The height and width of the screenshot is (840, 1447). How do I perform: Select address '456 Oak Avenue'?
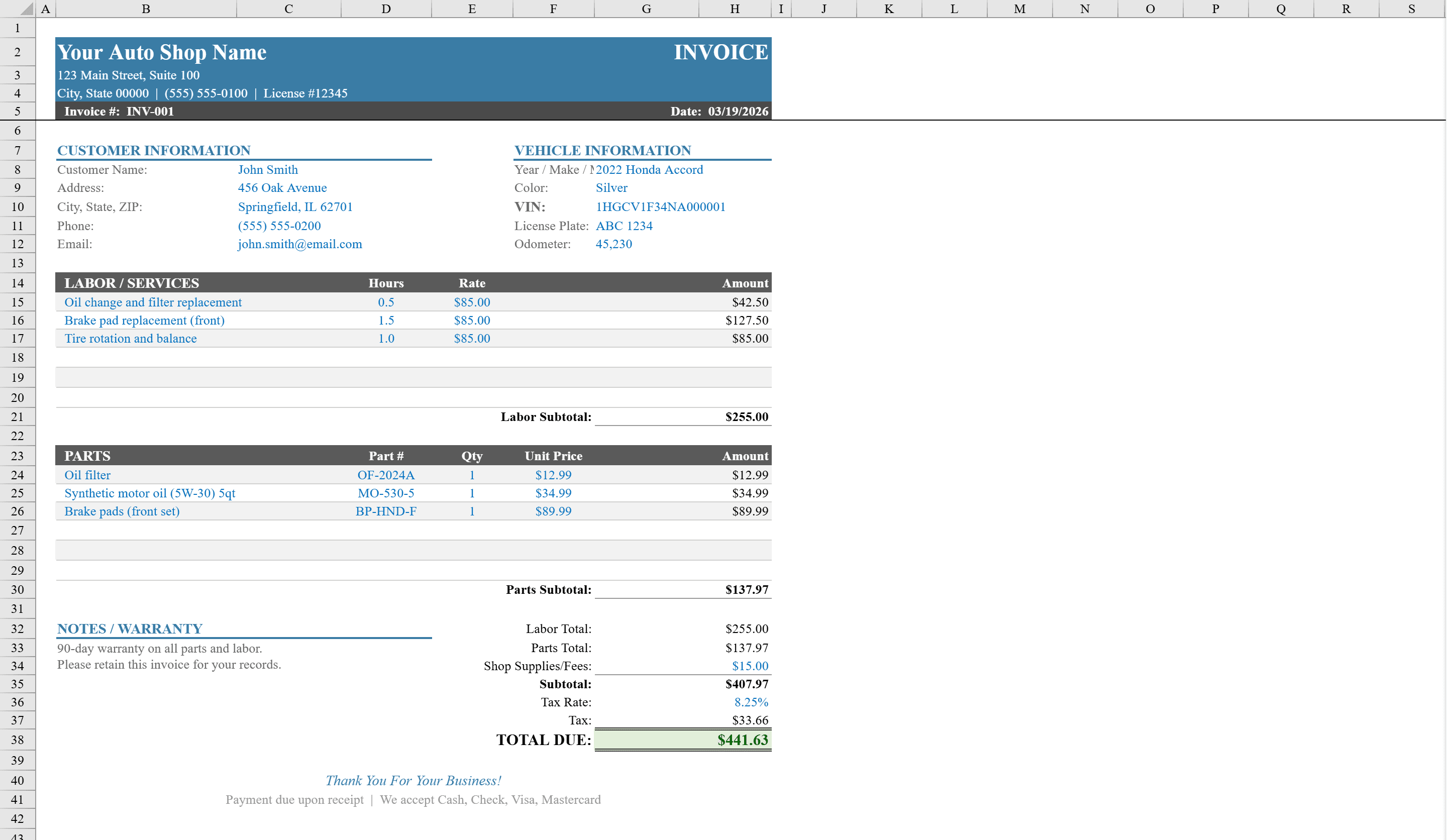(282, 188)
